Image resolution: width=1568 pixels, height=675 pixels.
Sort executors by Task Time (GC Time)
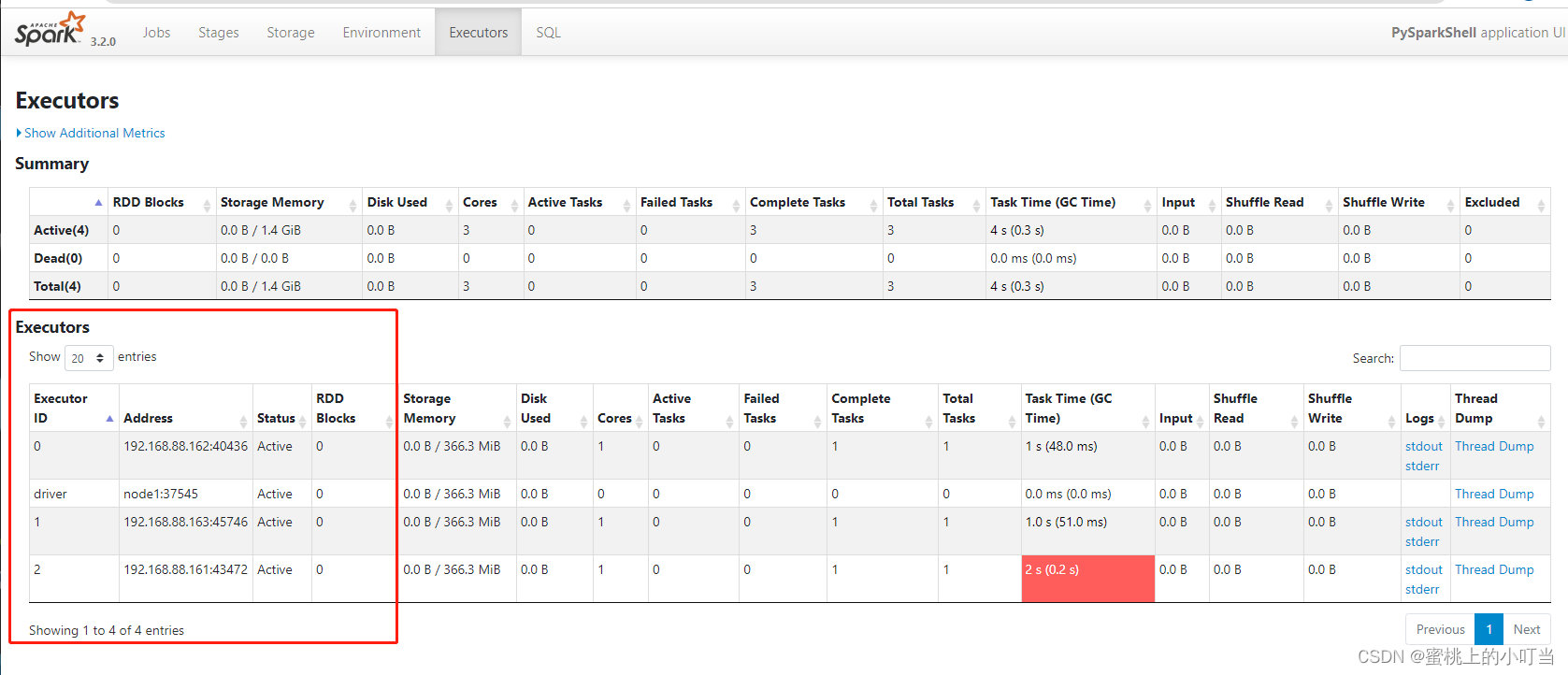tap(1087, 409)
